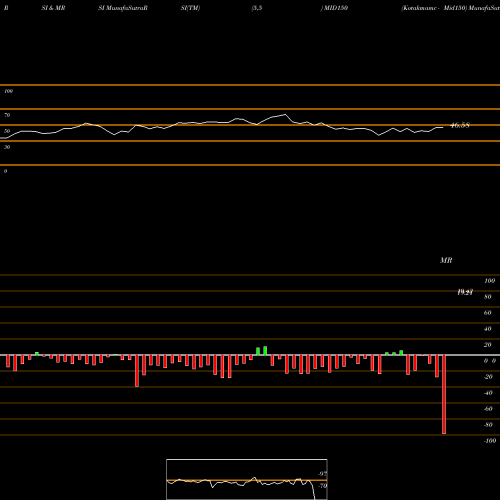Viewport: 500px width, 500px height.
Task: Click the 20 label on MR axis
Action: pyautogui.click(x=488, y=345)
